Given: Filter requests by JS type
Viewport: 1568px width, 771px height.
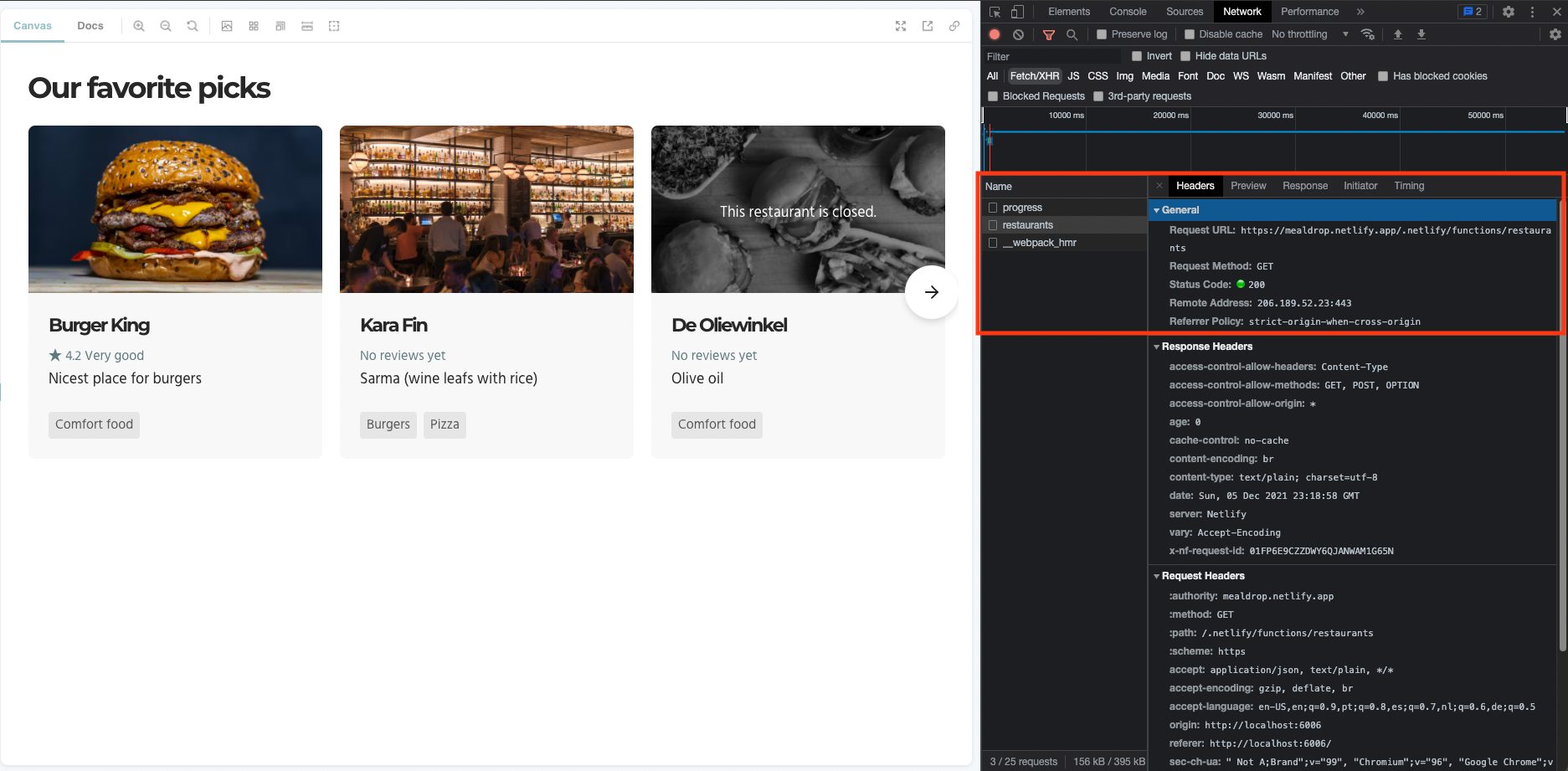Looking at the screenshot, I should pyautogui.click(x=1073, y=76).
